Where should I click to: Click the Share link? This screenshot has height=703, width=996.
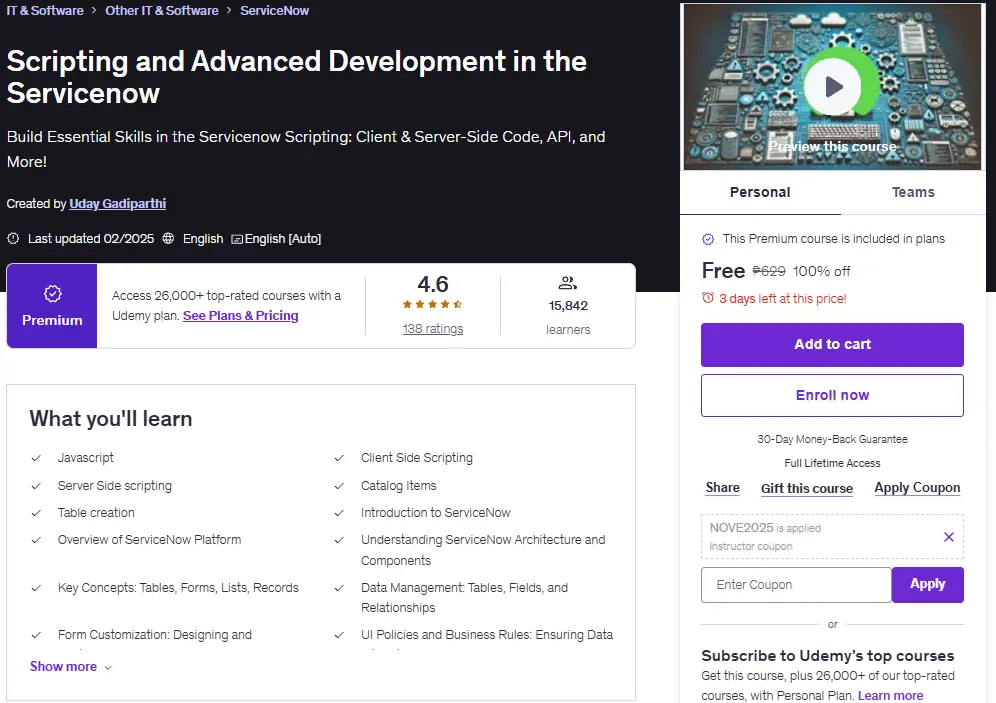(x=722, y=488)
